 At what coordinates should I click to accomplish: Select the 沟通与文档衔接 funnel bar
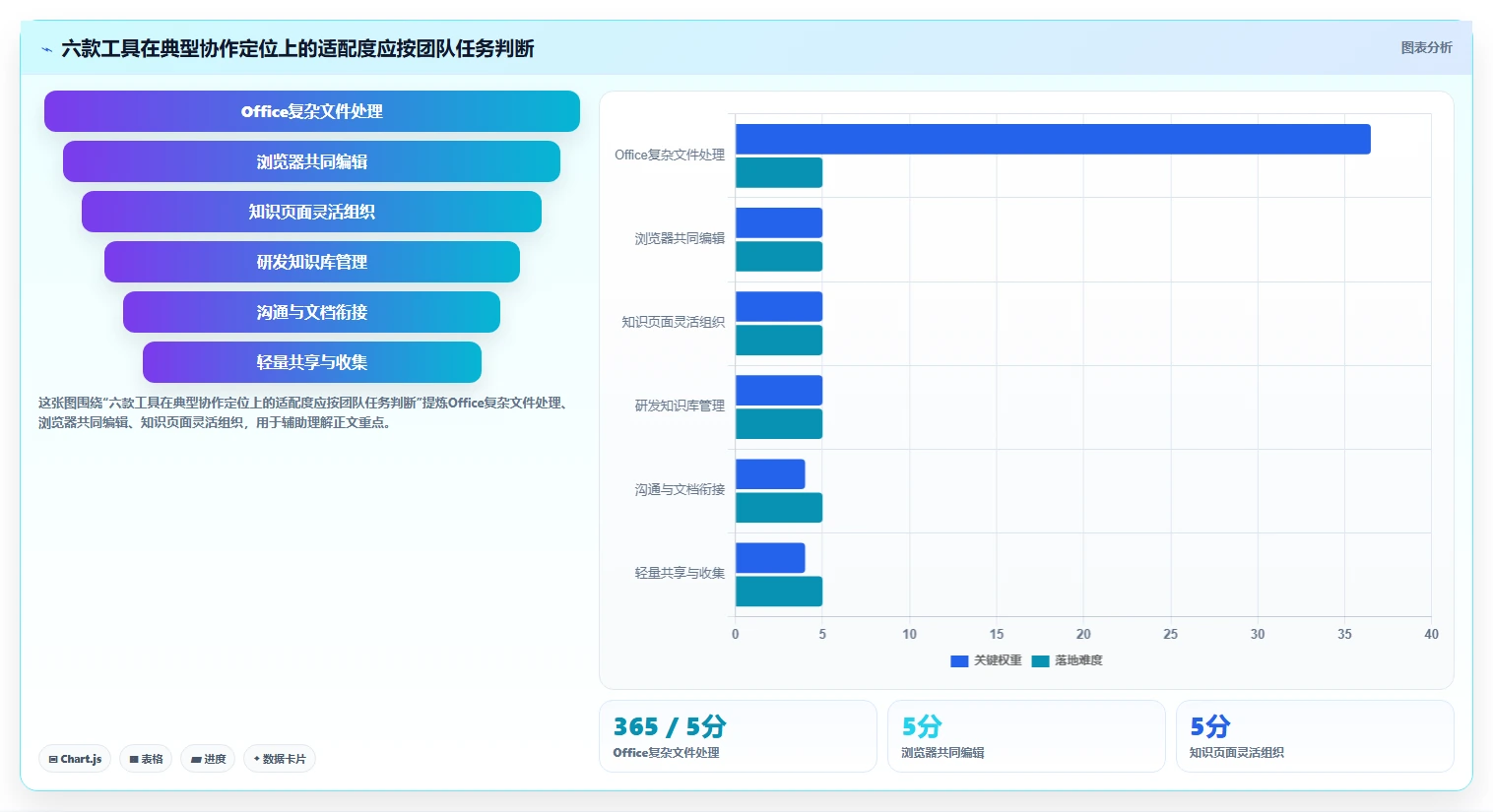coord(311,312)
